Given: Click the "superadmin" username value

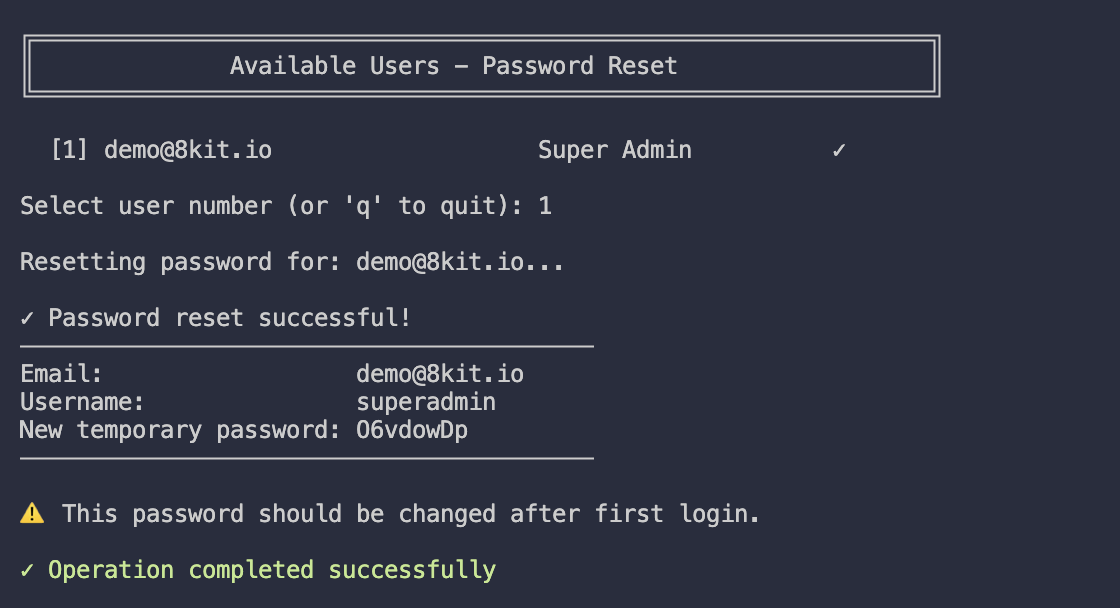Looking at the screenshot, I should (426, 402).
